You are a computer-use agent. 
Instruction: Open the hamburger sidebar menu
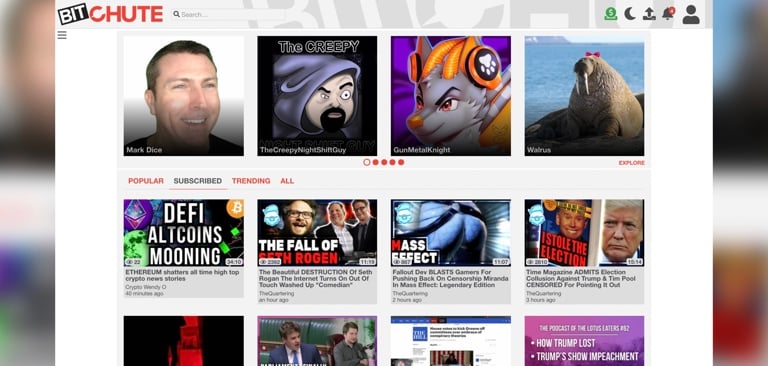point(62,35)
